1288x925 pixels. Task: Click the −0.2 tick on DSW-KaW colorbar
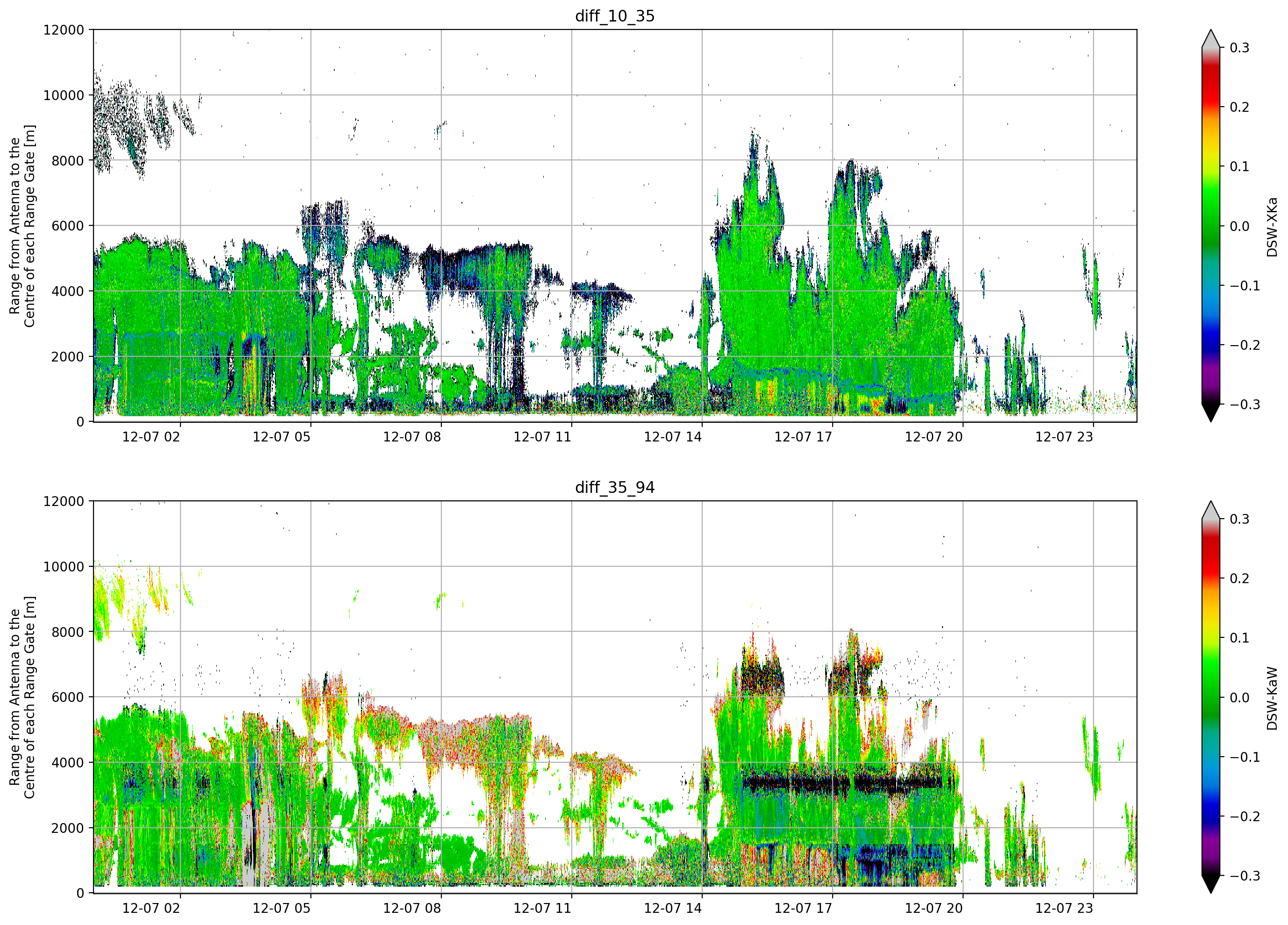coord(1245,817)
